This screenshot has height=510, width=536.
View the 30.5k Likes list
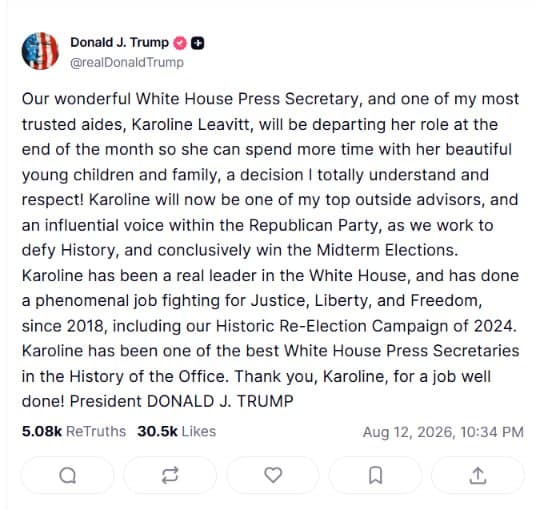pos(177,431)
